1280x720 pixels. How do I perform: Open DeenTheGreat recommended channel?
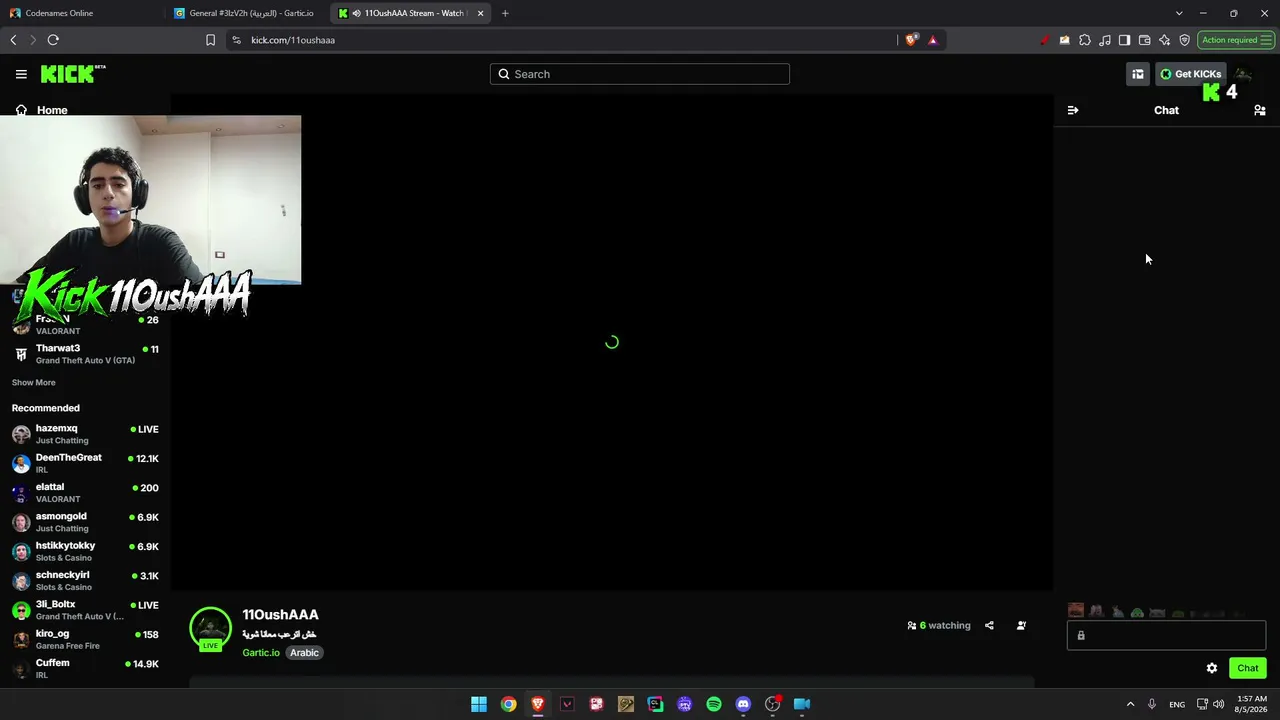click(x=85, y=463)
